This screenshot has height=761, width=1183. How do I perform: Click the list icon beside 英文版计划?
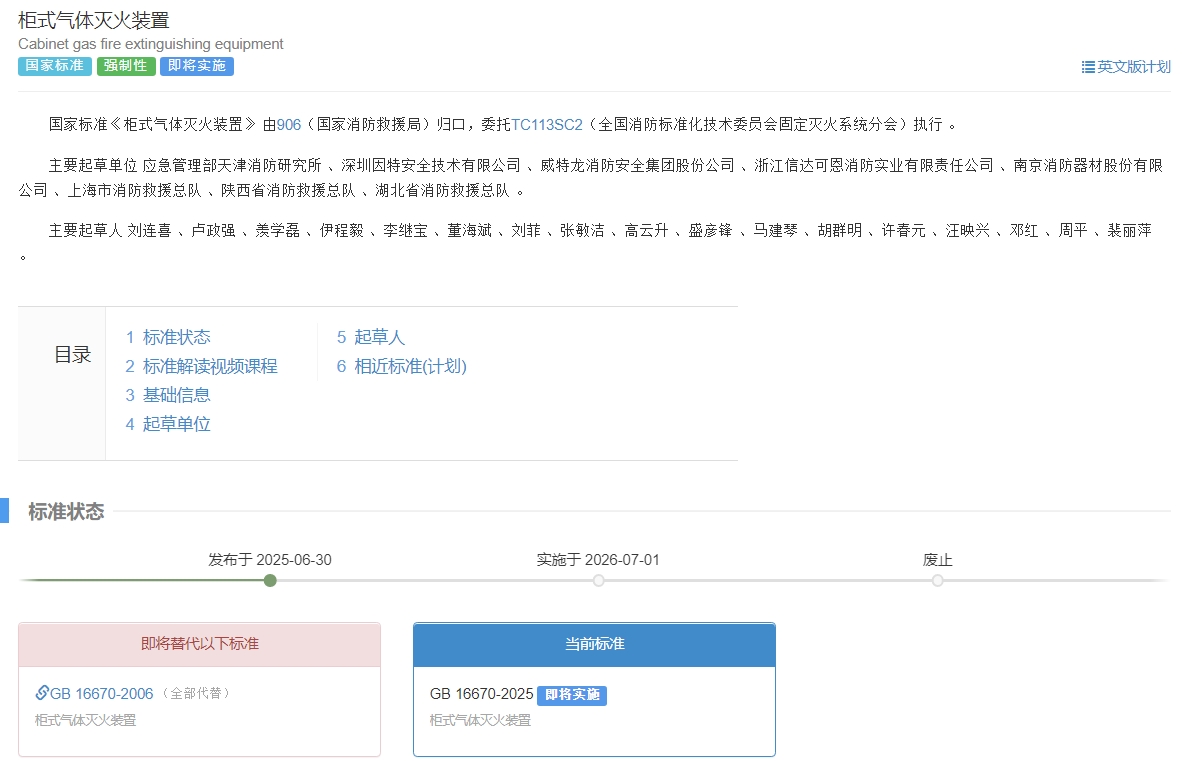click(1088, 67)
